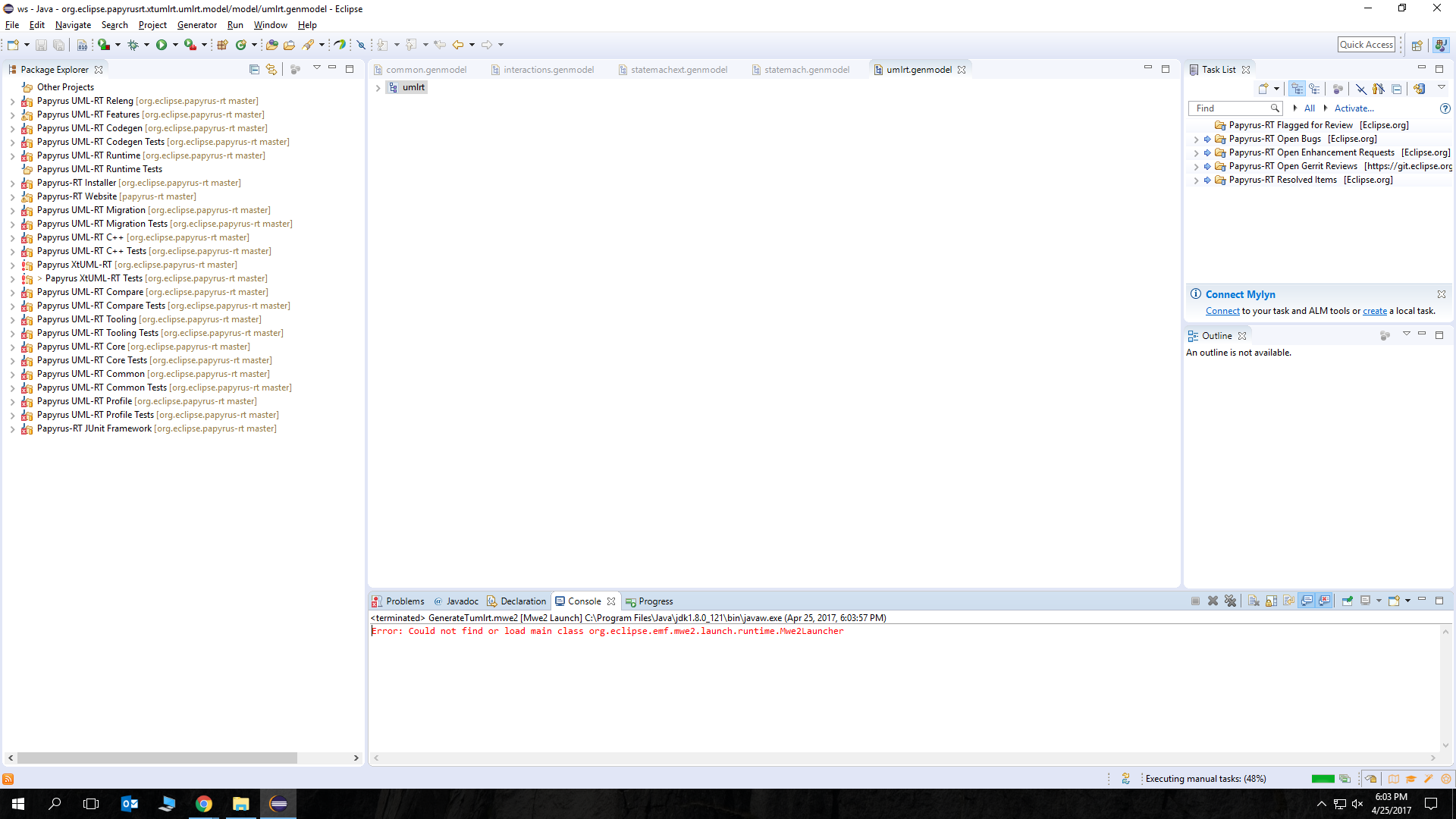This screenshot has width=1456, height=819.
Task: Click the green progress bar in status bar
Action: pyautogui.click(x=1323, y=779)
